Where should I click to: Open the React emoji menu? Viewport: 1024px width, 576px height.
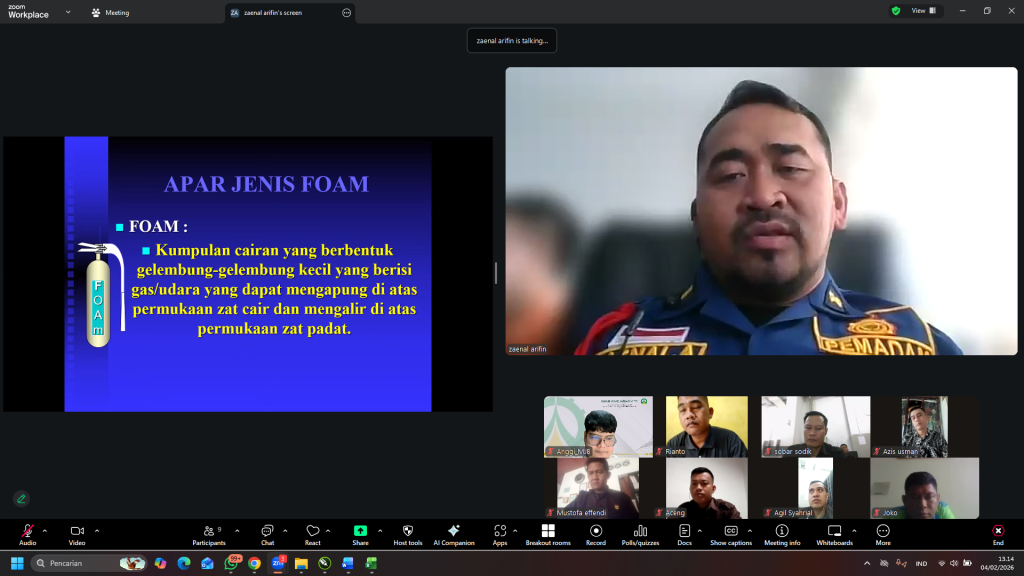pyautogui.click(x=313, y=531)
